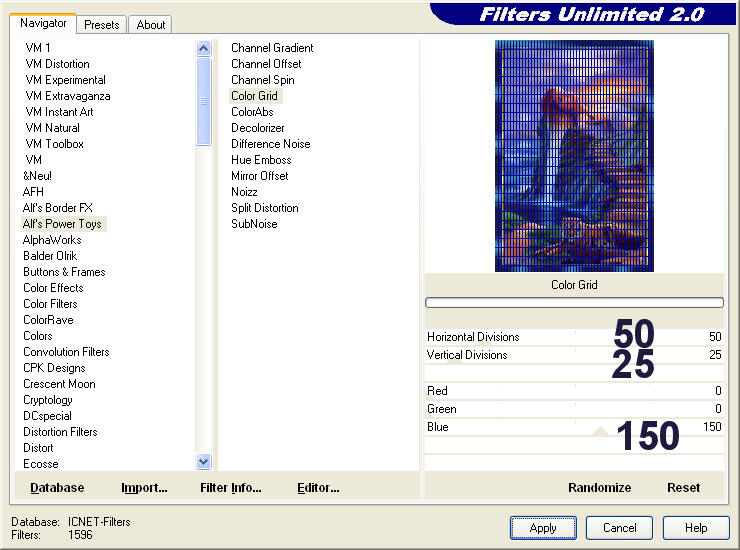
Task: Click the category list scroll down arrow
Action: (x=203, y=462)
